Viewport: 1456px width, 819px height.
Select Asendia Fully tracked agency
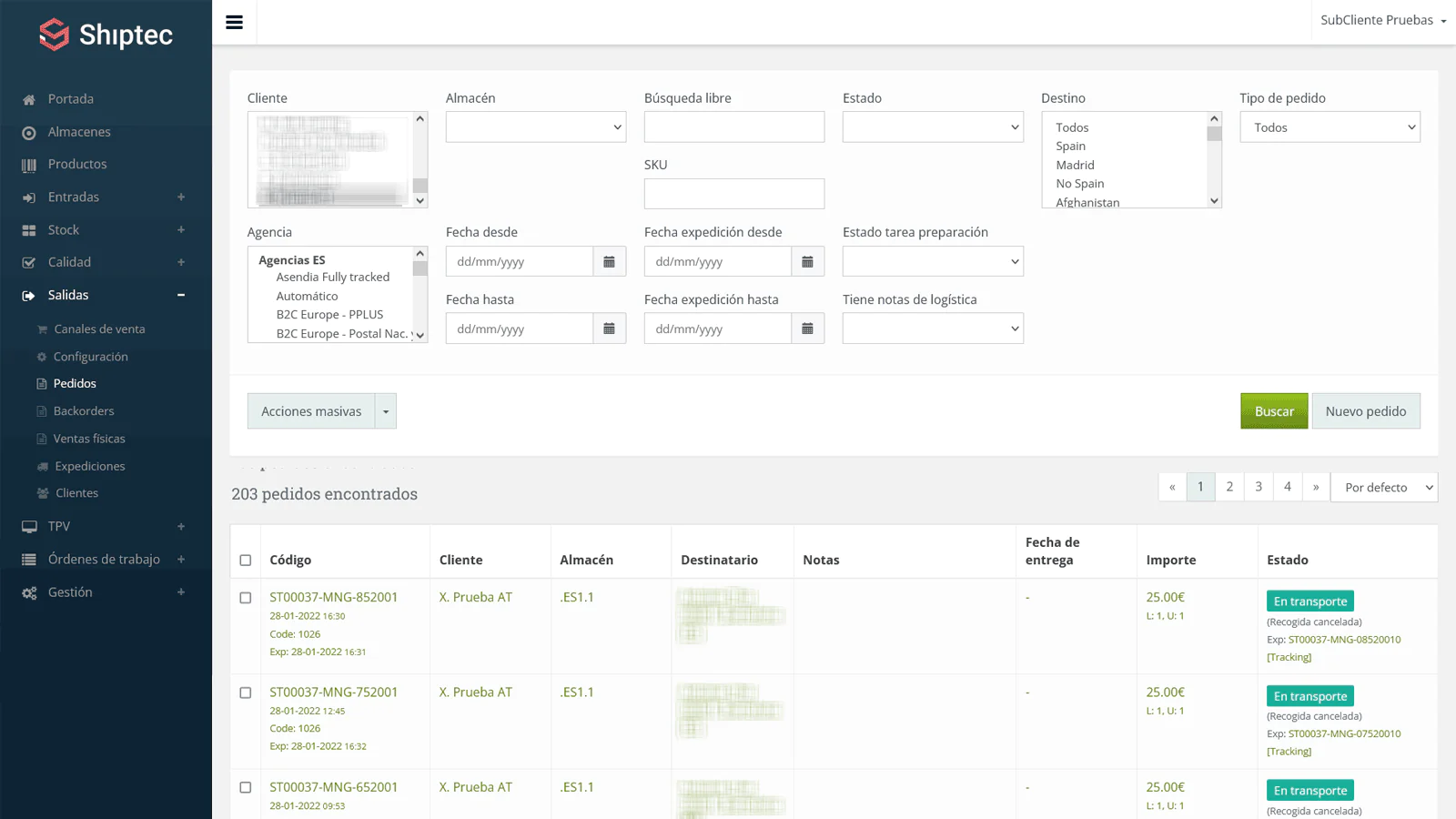[333, 278]
